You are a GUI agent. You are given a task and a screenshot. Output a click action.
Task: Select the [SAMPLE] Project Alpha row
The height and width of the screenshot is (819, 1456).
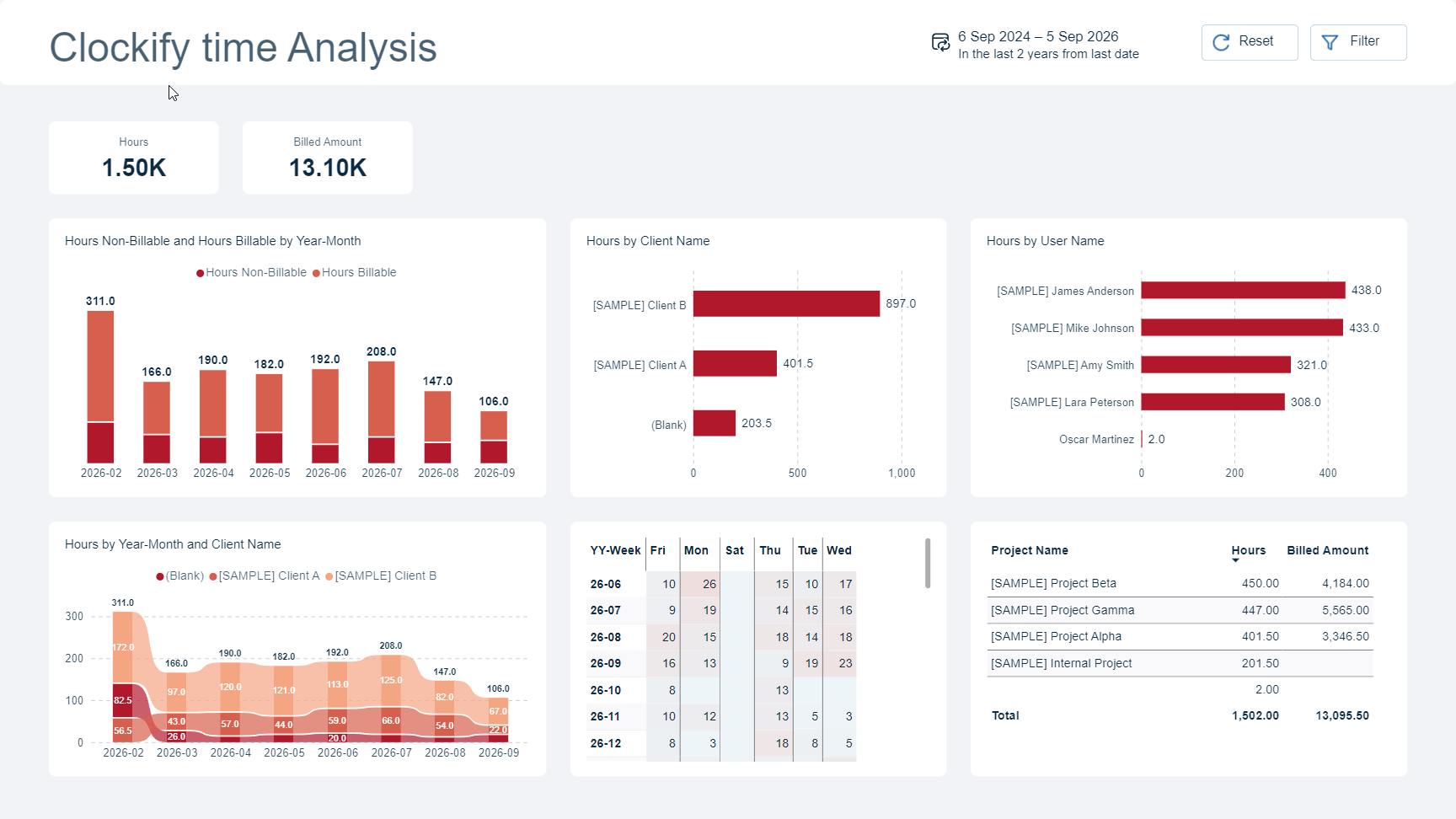(1180, 636)
